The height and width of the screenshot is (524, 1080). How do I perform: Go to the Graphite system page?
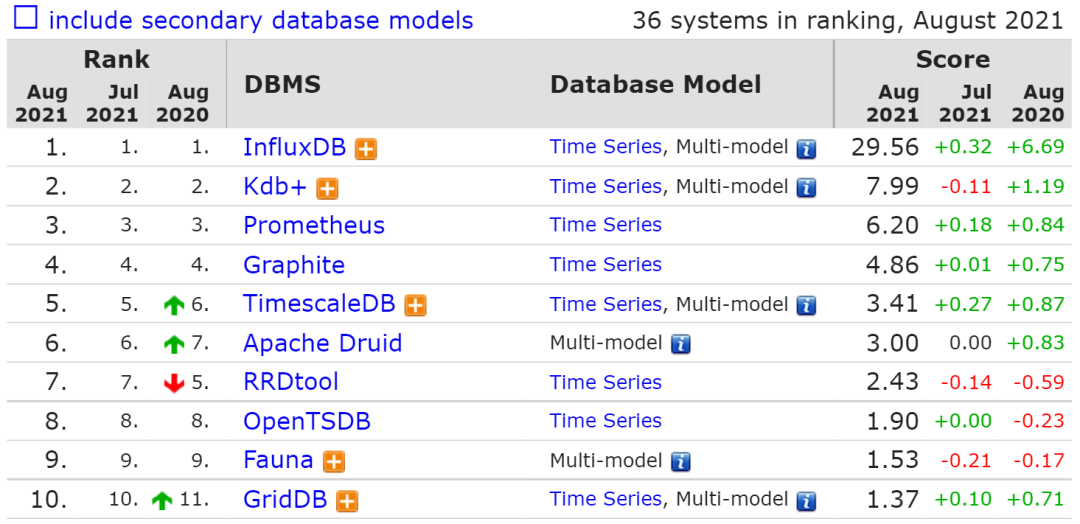click(294, 265)
